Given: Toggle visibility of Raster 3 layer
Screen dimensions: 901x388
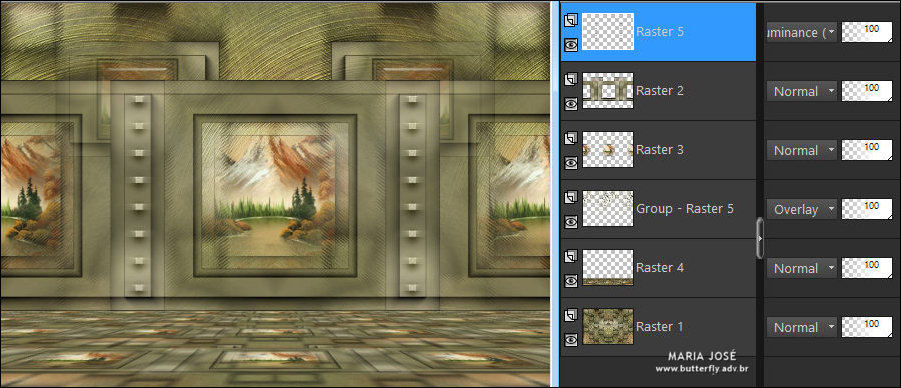Looking at the screenshot, I should point(571,163).
